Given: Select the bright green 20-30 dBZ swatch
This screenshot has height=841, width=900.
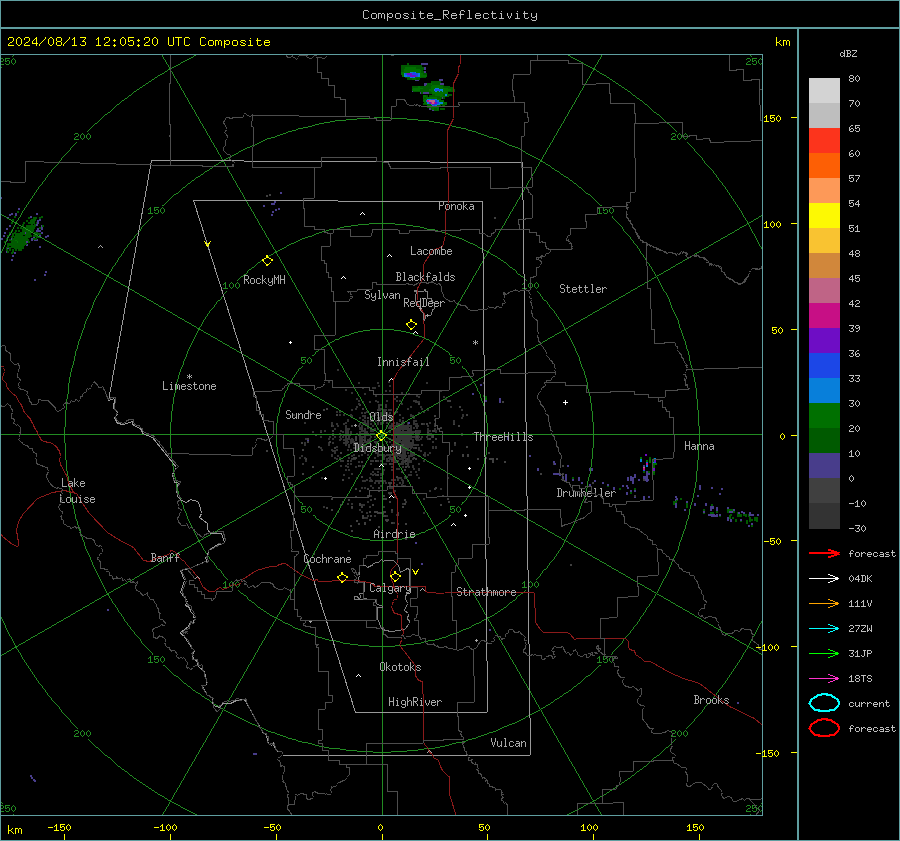Looking at the screenshot, I should [x=824, y=416].
